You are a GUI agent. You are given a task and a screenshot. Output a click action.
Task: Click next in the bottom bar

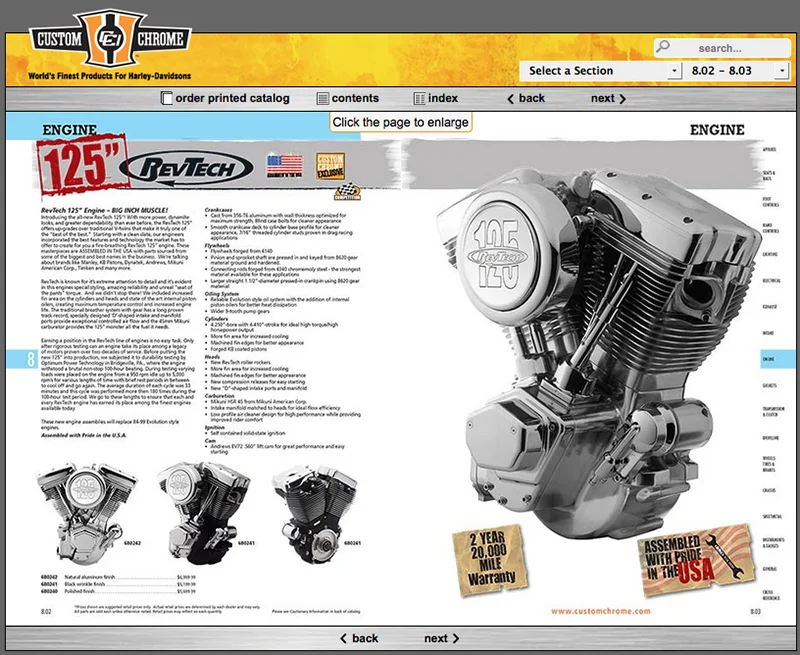click(441, 638)
